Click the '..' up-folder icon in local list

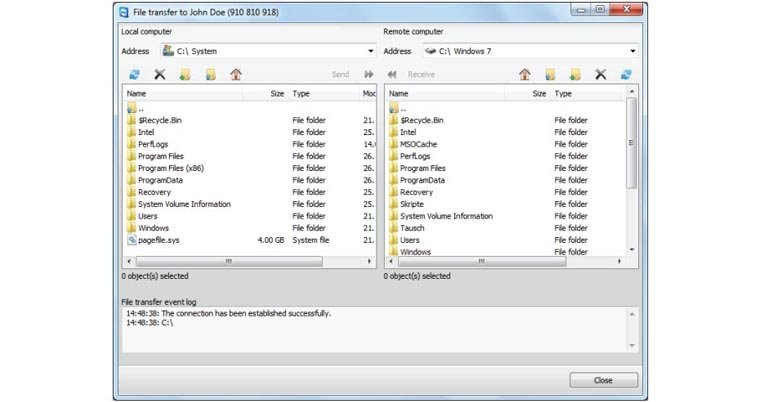132,108
